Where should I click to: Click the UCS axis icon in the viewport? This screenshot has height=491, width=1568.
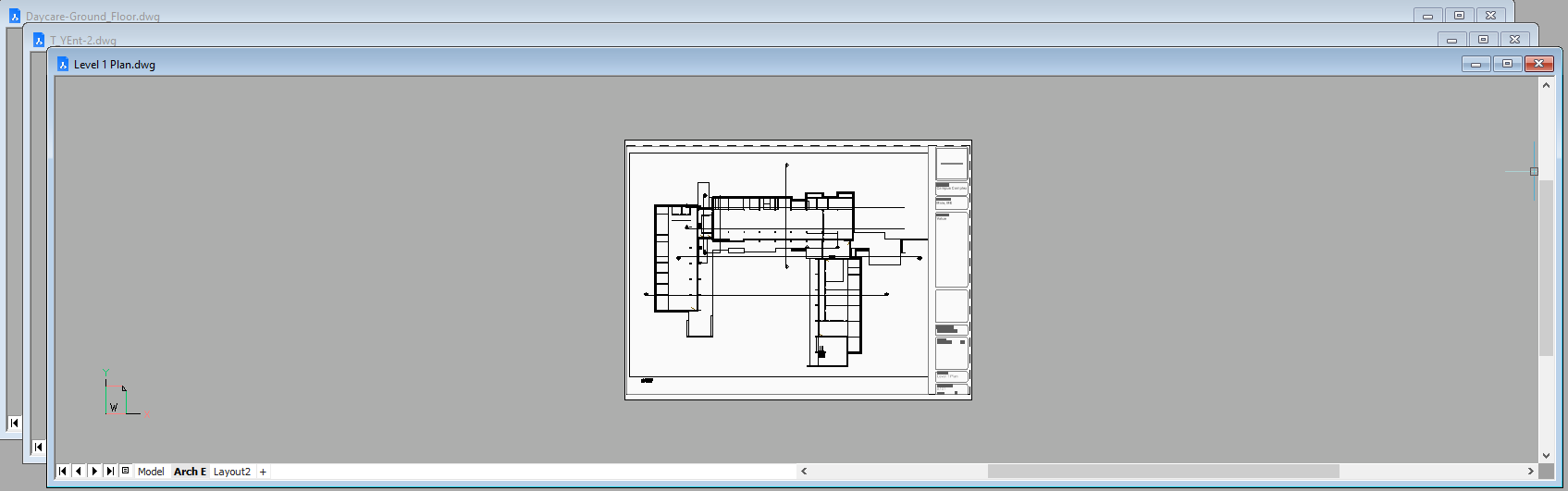point(115,398)
